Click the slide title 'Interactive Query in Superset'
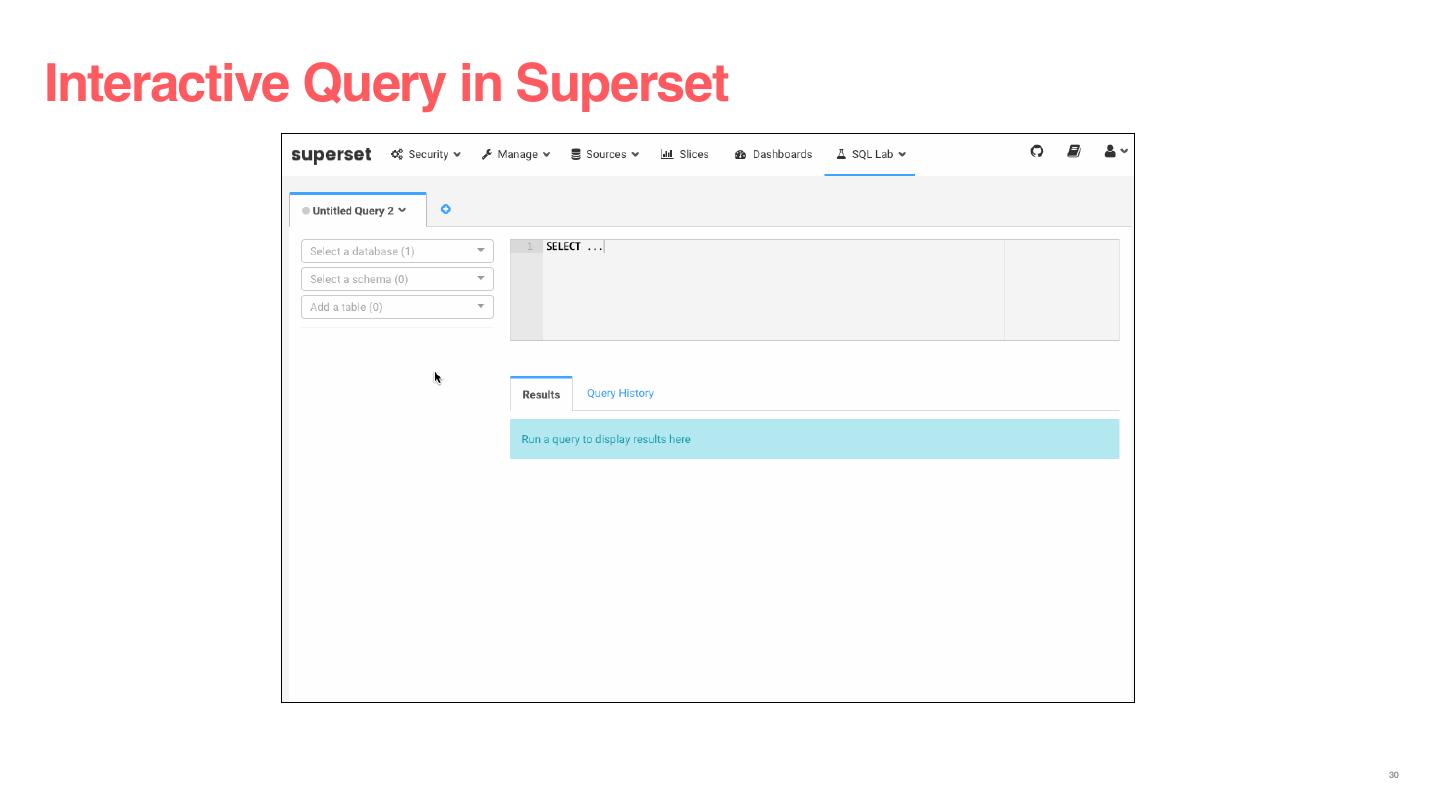This screenshot has width=1440, height=810. [x=386, y=83]
